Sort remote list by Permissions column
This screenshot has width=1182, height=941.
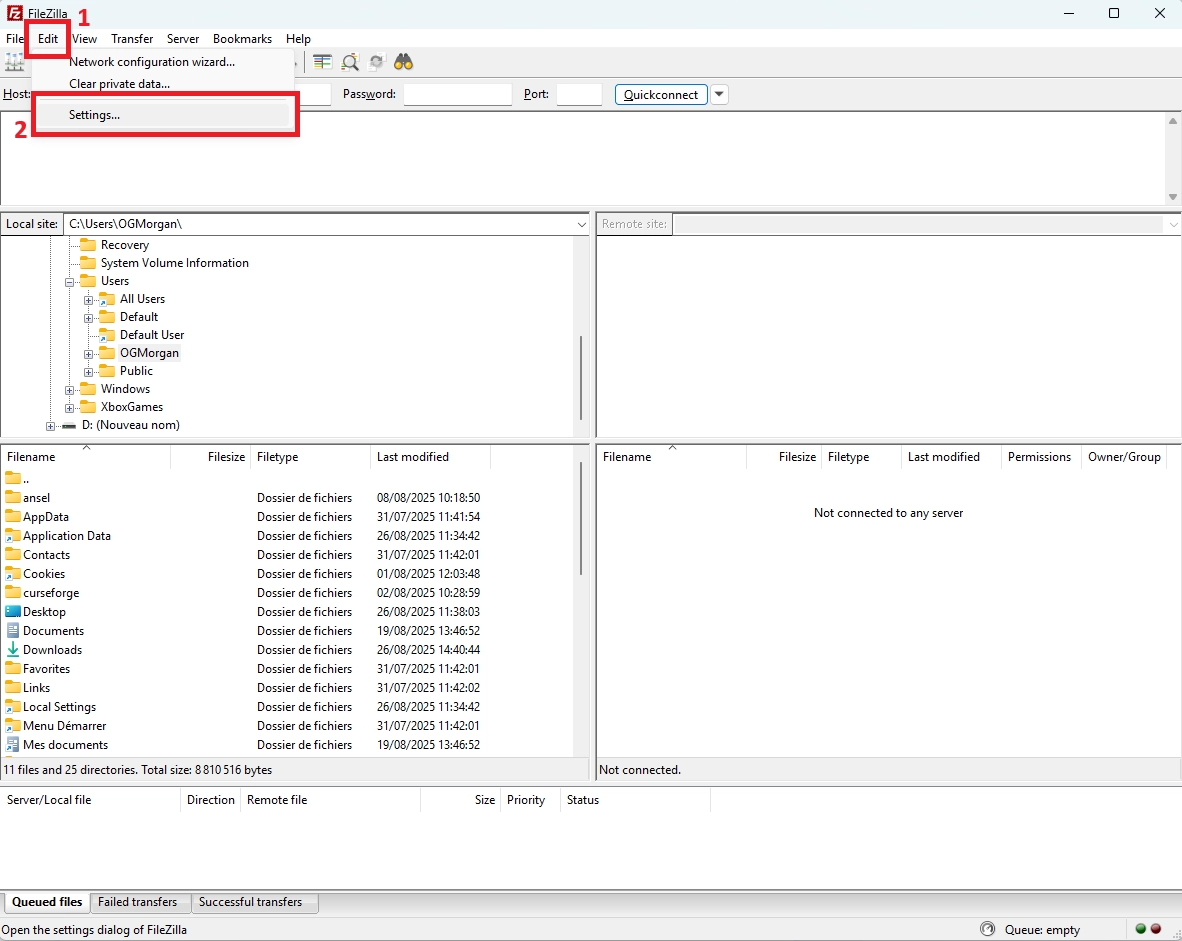(x=1040, y=457)
